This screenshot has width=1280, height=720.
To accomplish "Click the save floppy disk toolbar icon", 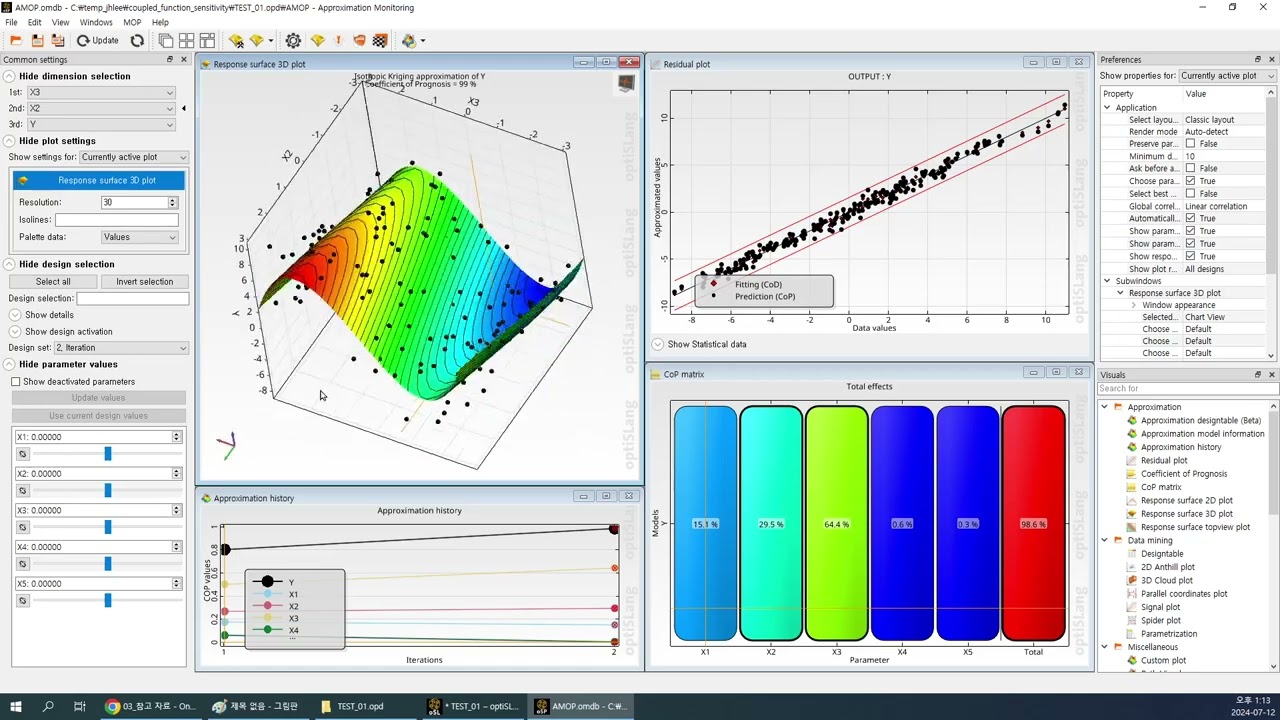I will pyautogui.click(x=37, y=41).
